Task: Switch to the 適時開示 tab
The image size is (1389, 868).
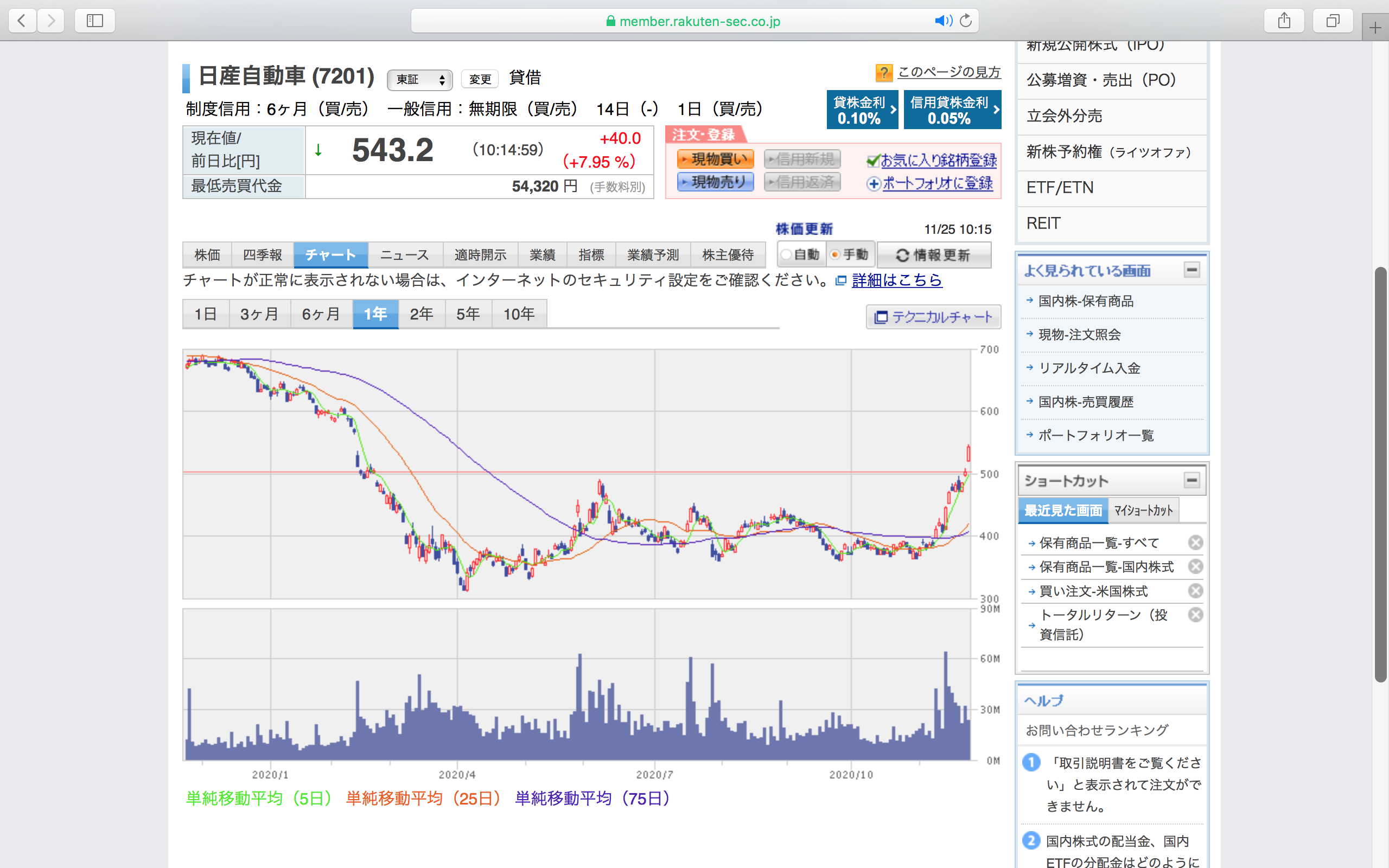Action: (480, 255)
